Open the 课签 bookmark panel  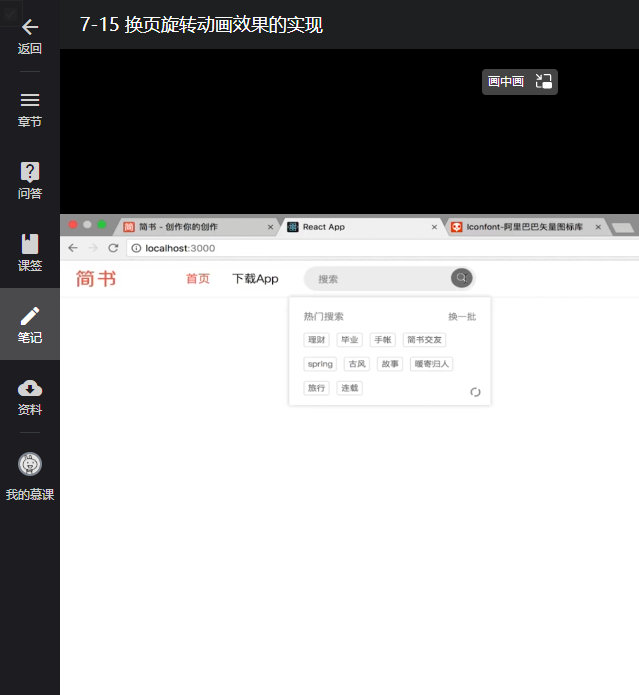(x=30, y=253)
